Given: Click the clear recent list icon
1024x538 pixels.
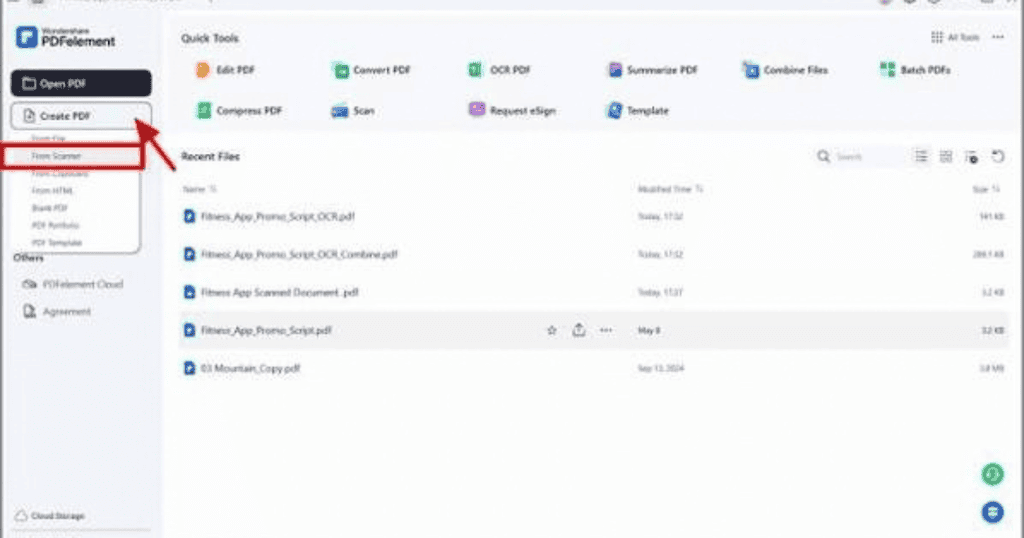Looking at the screenshot, I should (971, 157).
